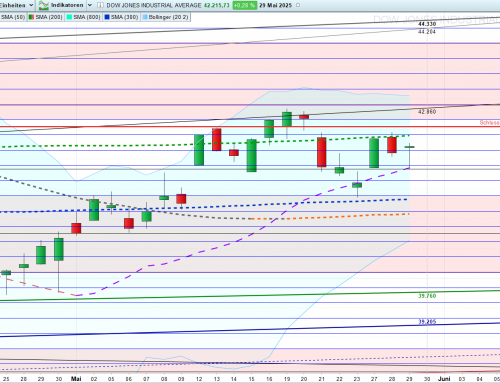Viewport: 500px width, 383px height.
Task: Click the cyan SMA (800) color icon
Action: point(69,17)
